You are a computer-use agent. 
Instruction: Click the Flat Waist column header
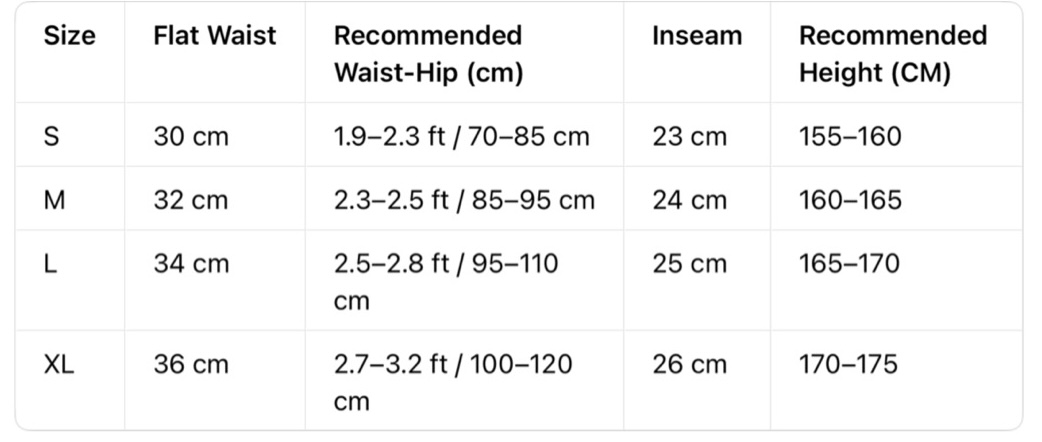[x=214, y=37]
